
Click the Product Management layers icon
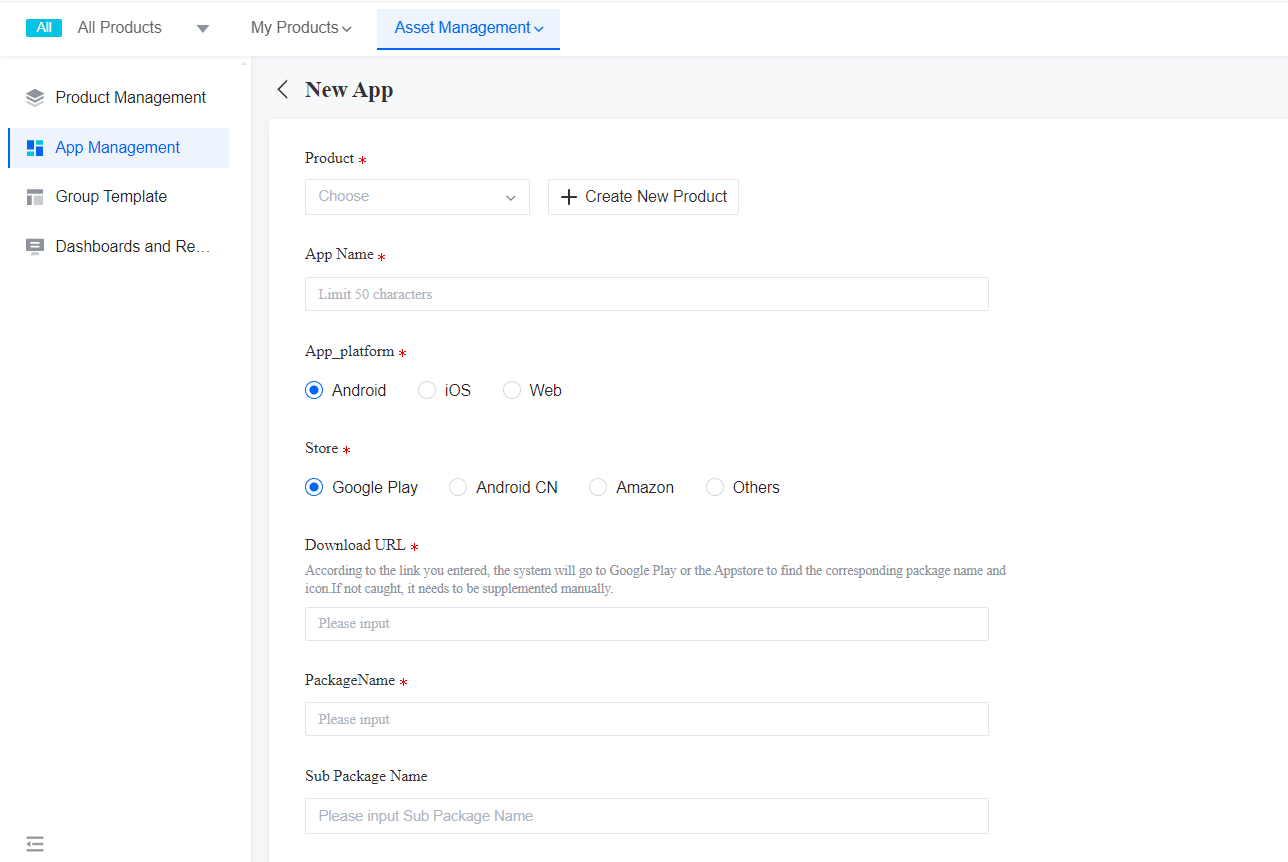(x=35, y=98)
